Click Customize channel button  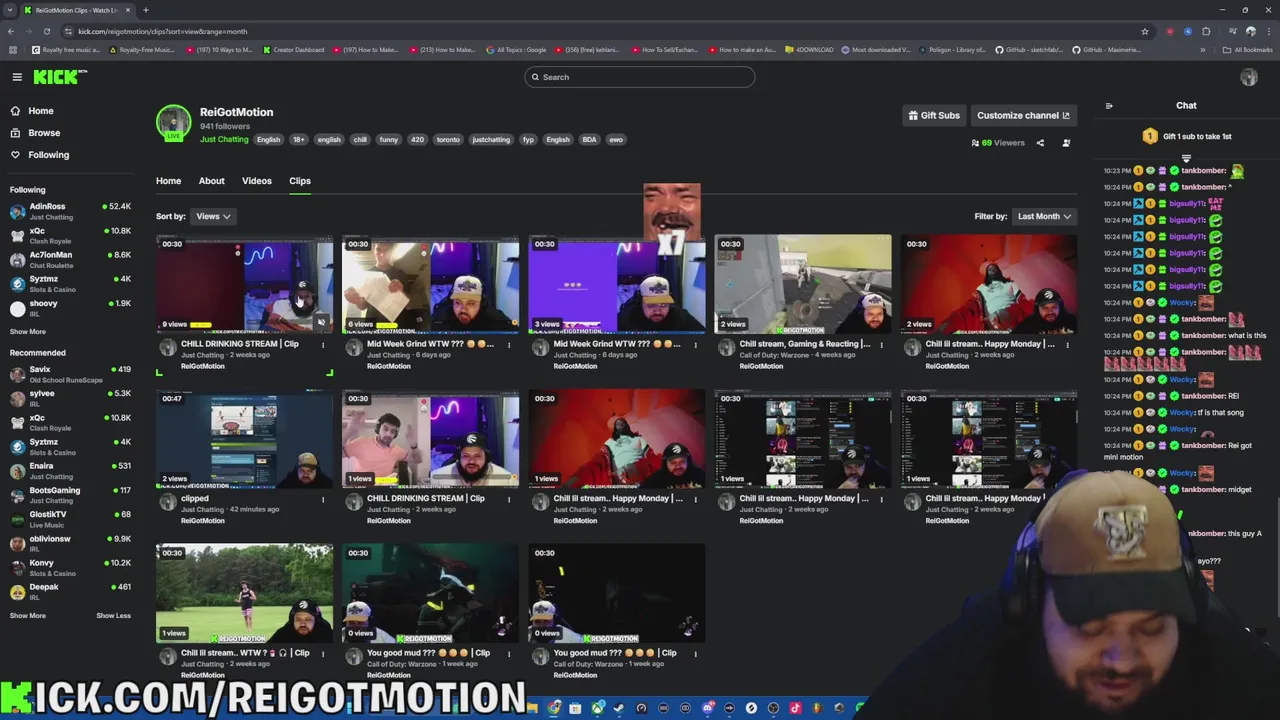click(1022, 116)
